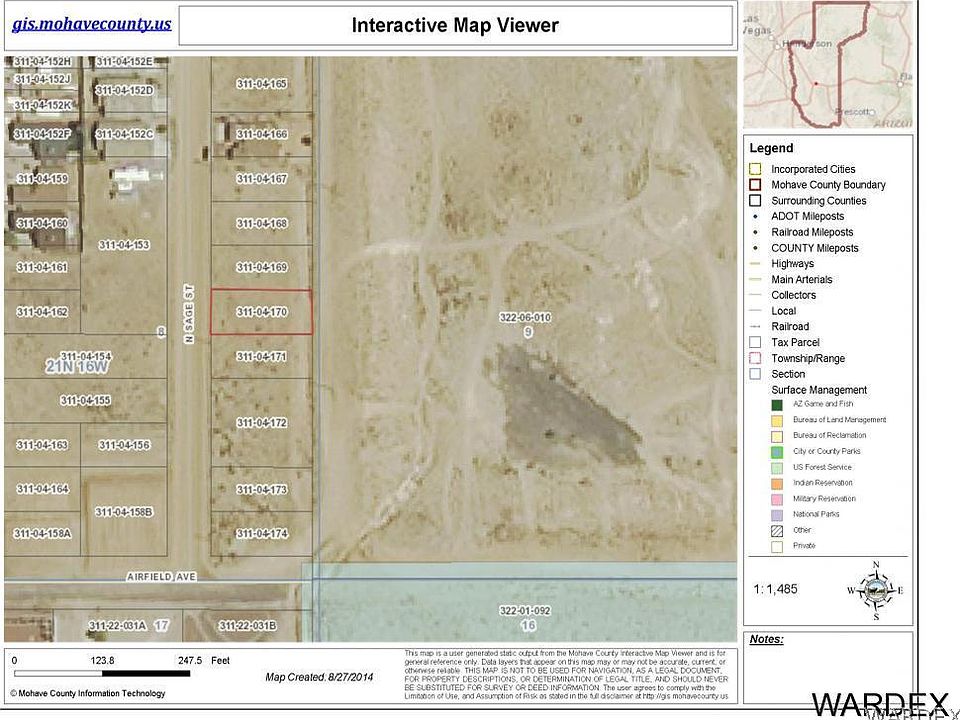The height and width of the screenshot is (720, 960).
Task: Click the Township/Range legend box
Action: pos(756,358)
